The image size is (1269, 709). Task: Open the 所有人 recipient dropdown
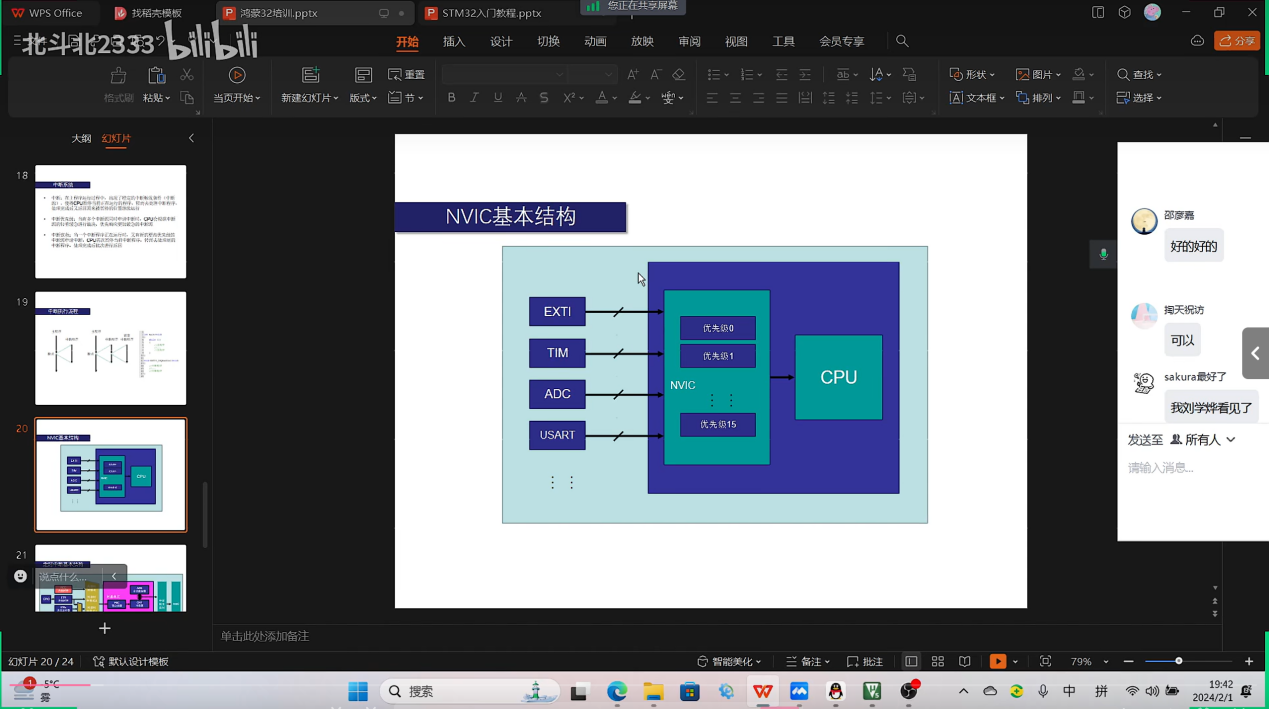[x=1203, y=440]
